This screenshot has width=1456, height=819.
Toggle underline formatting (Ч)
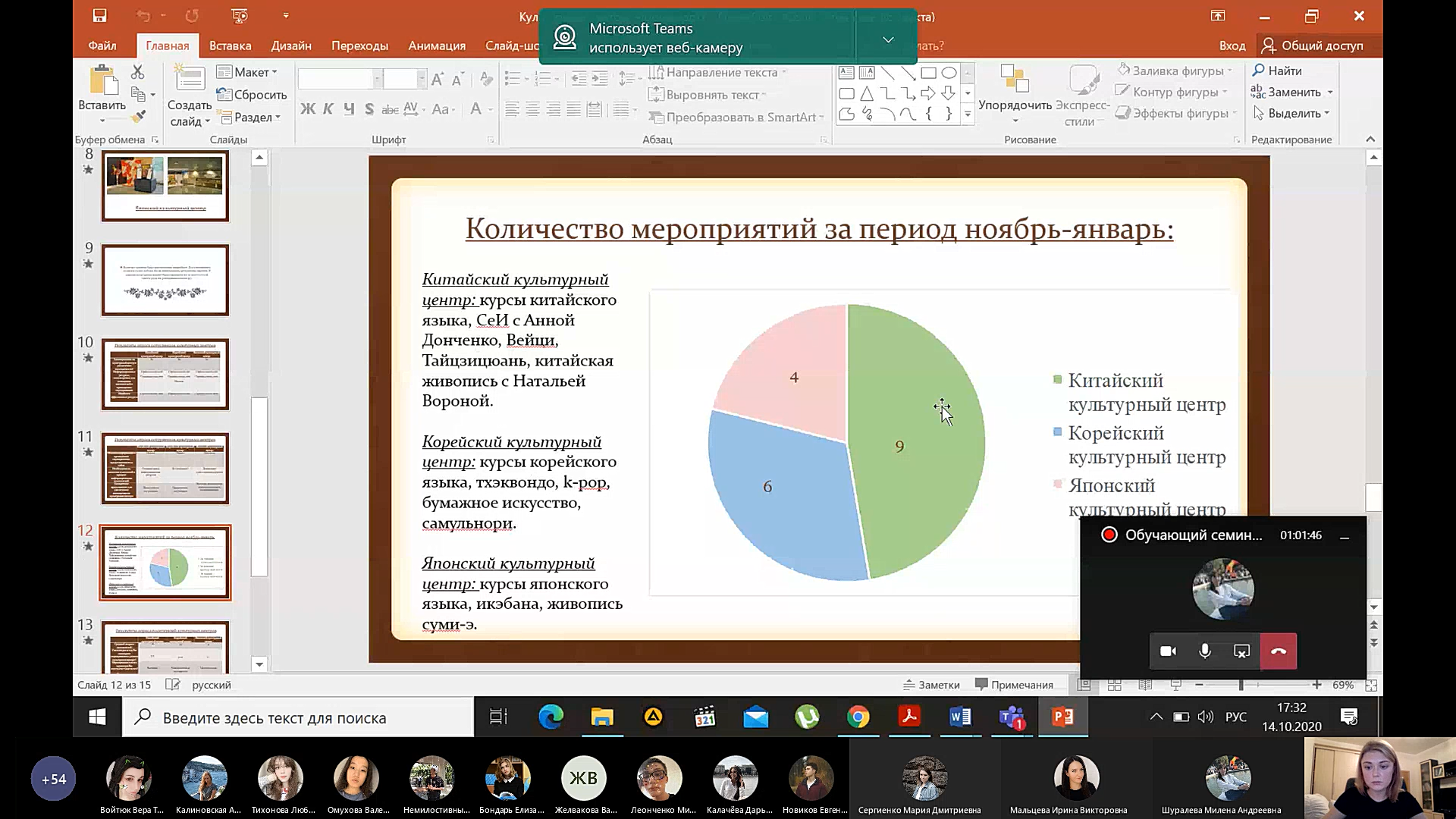coord(348,109)
